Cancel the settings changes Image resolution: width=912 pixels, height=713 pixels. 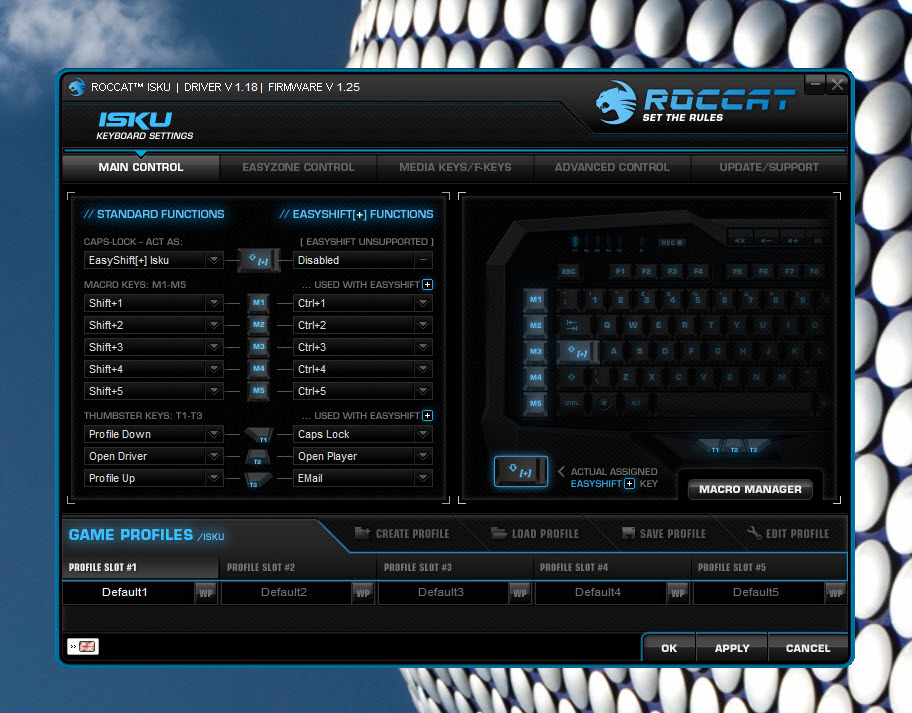[808, 648]
